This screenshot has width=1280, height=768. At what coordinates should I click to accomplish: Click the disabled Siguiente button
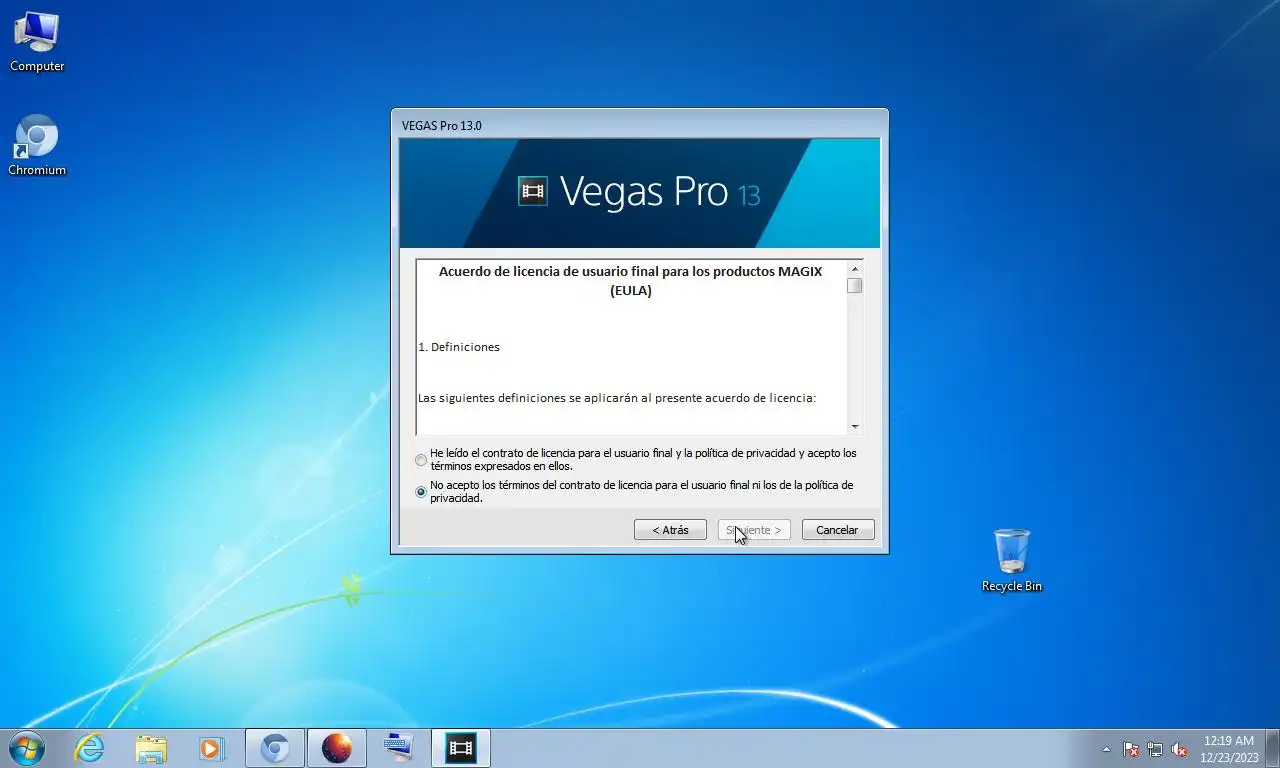click(x=754, y=530)
